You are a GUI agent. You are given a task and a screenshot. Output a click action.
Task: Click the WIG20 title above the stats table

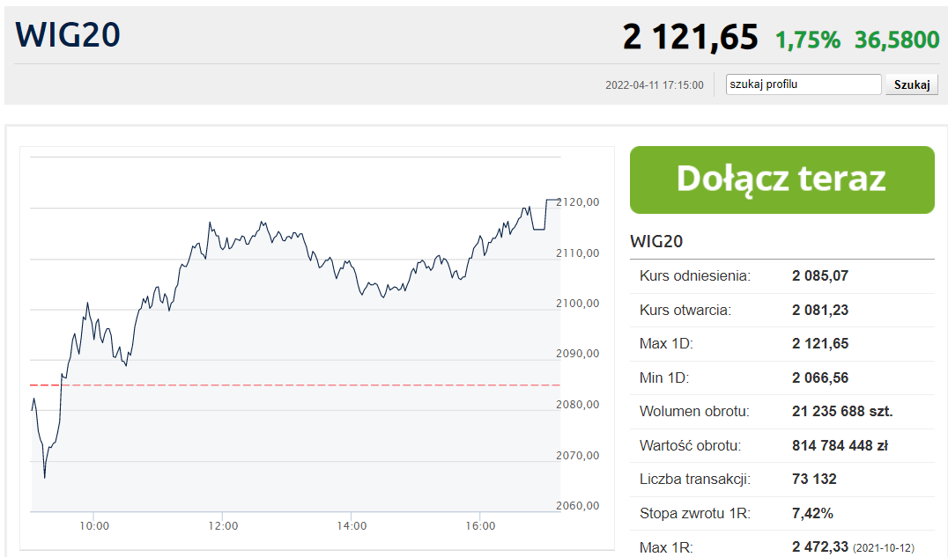pos(656,241)
